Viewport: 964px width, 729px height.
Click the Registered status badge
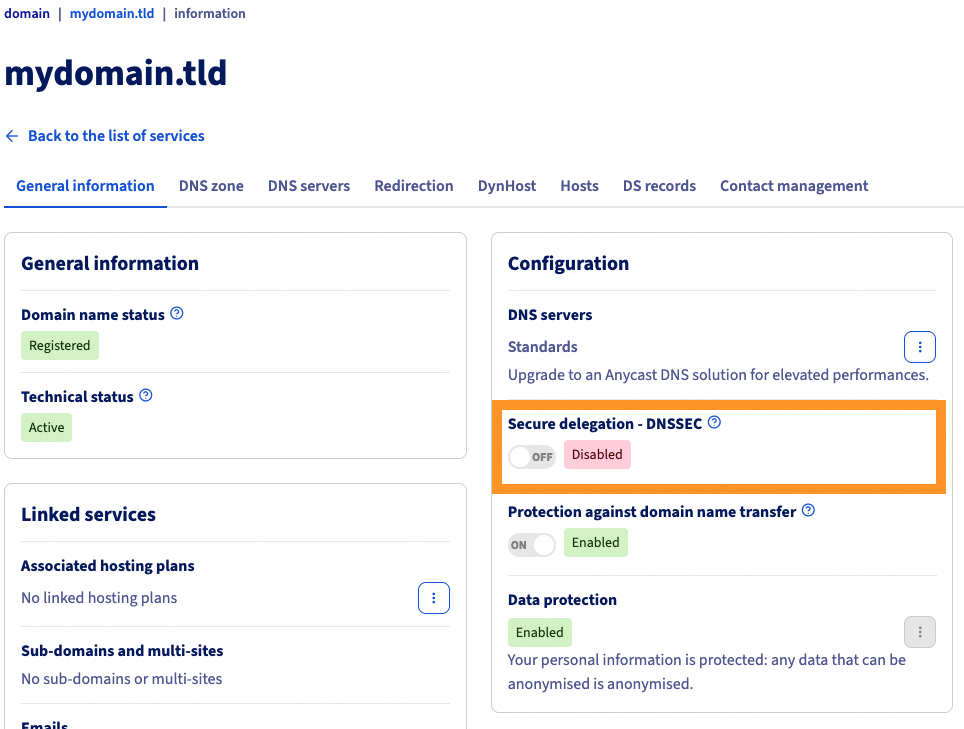tap(60, 346)
